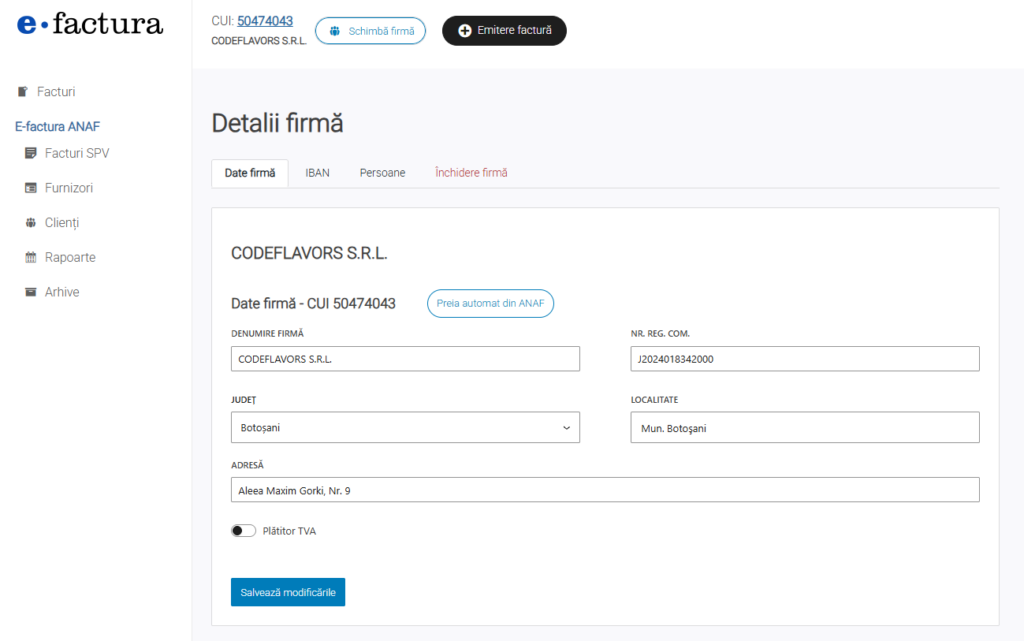Click the Clienți icon in sidebar

tap(31, 223)
